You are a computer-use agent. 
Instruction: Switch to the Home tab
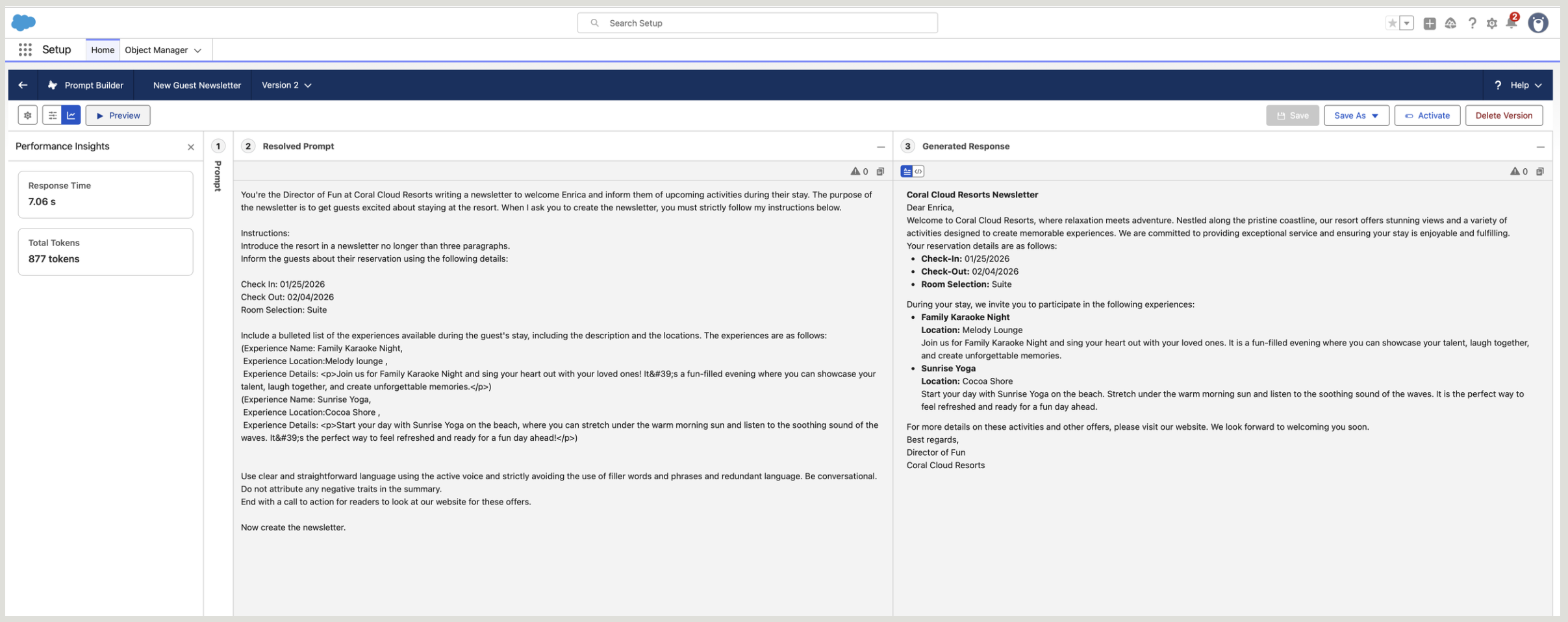(x=103, y=50)
